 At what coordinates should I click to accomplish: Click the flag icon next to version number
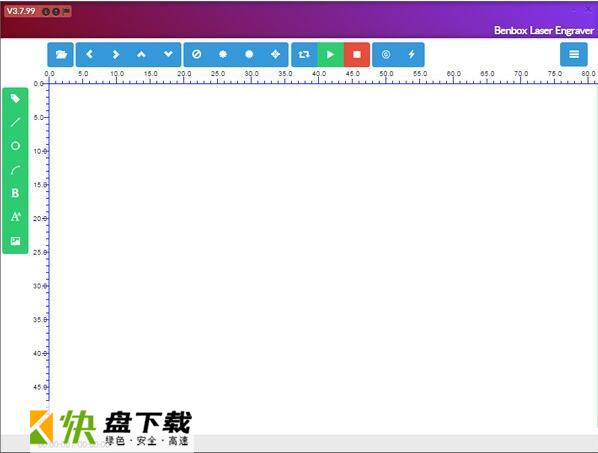(66, 11)
